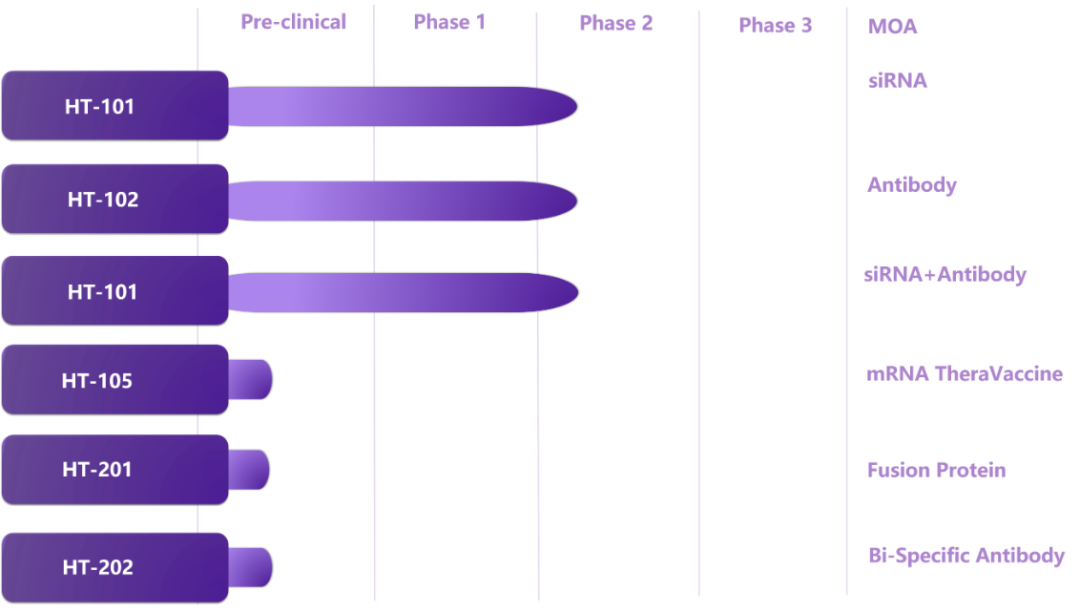Select the Pre-clinical column header
The image size is (1080, 613).
point(293,22)
